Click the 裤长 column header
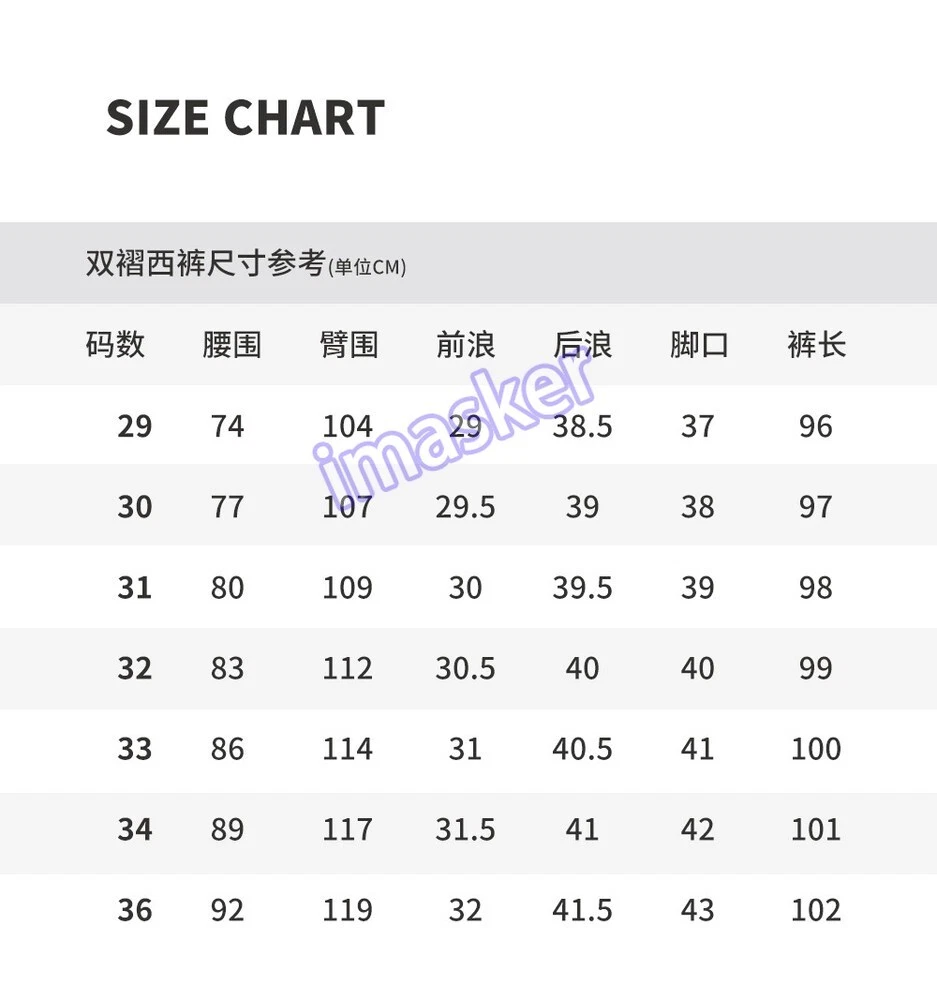Image resolution: width=937 pixels, height=1000 pixels. click(x=816, y=345)
